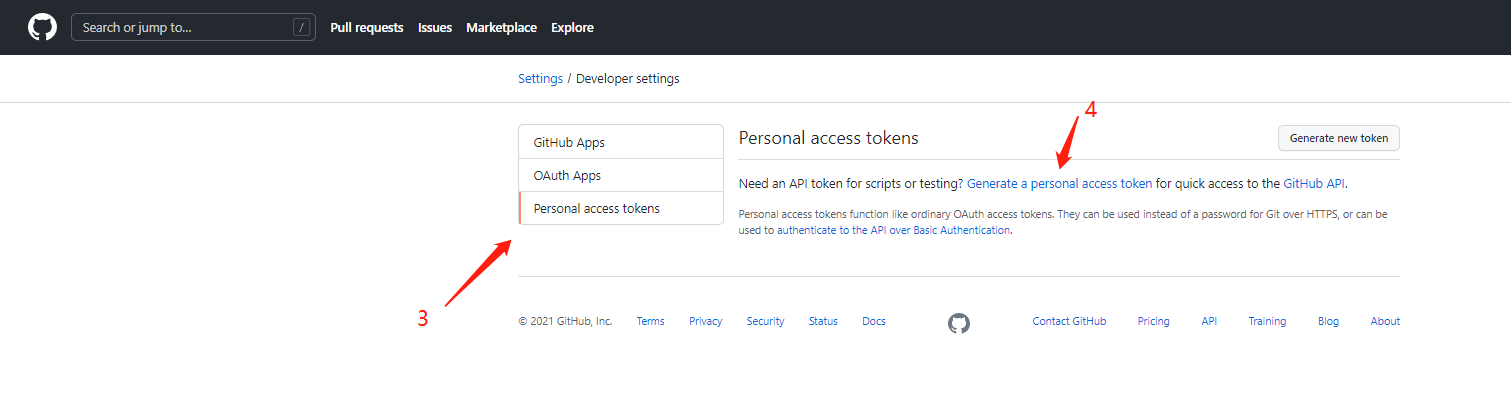Click the Contact GitHub footer link
This screenshot has height=418, width=1511.
[1069, 321]
